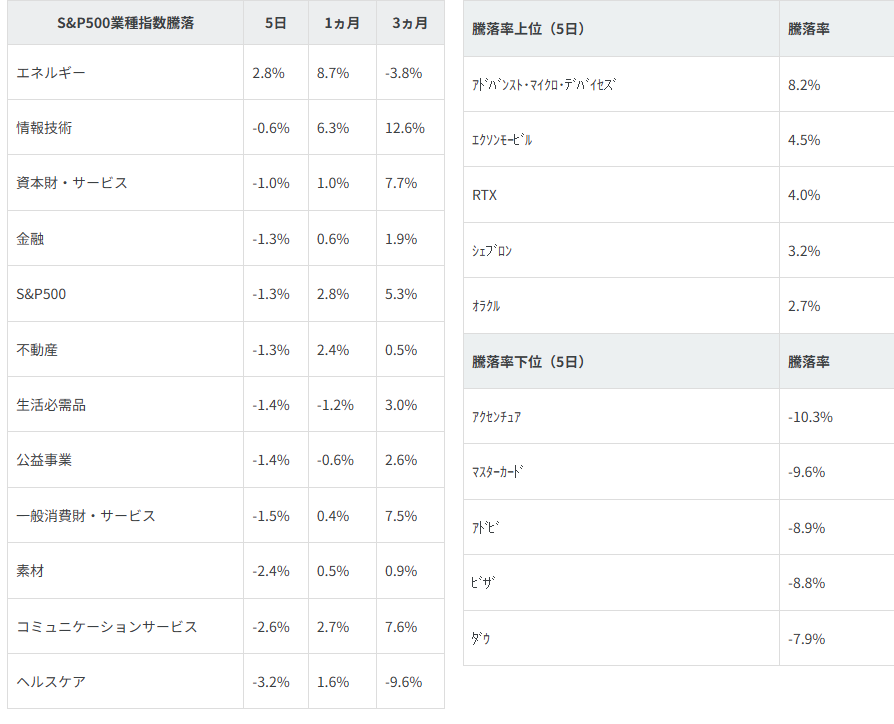894x724 pixels.
Task: Select the コミュニケーションサービス row label
Action: pos(107,627)
